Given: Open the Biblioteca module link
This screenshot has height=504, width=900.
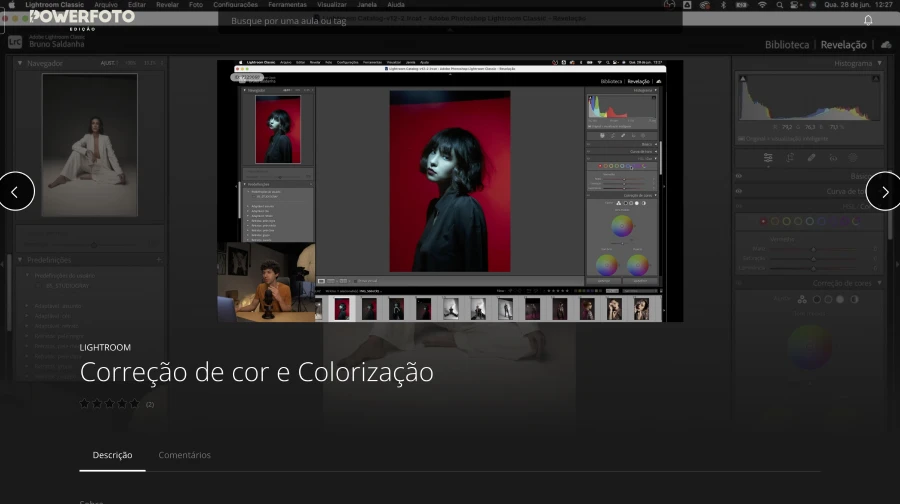Looking at the screenshot, I should (786, 45).
